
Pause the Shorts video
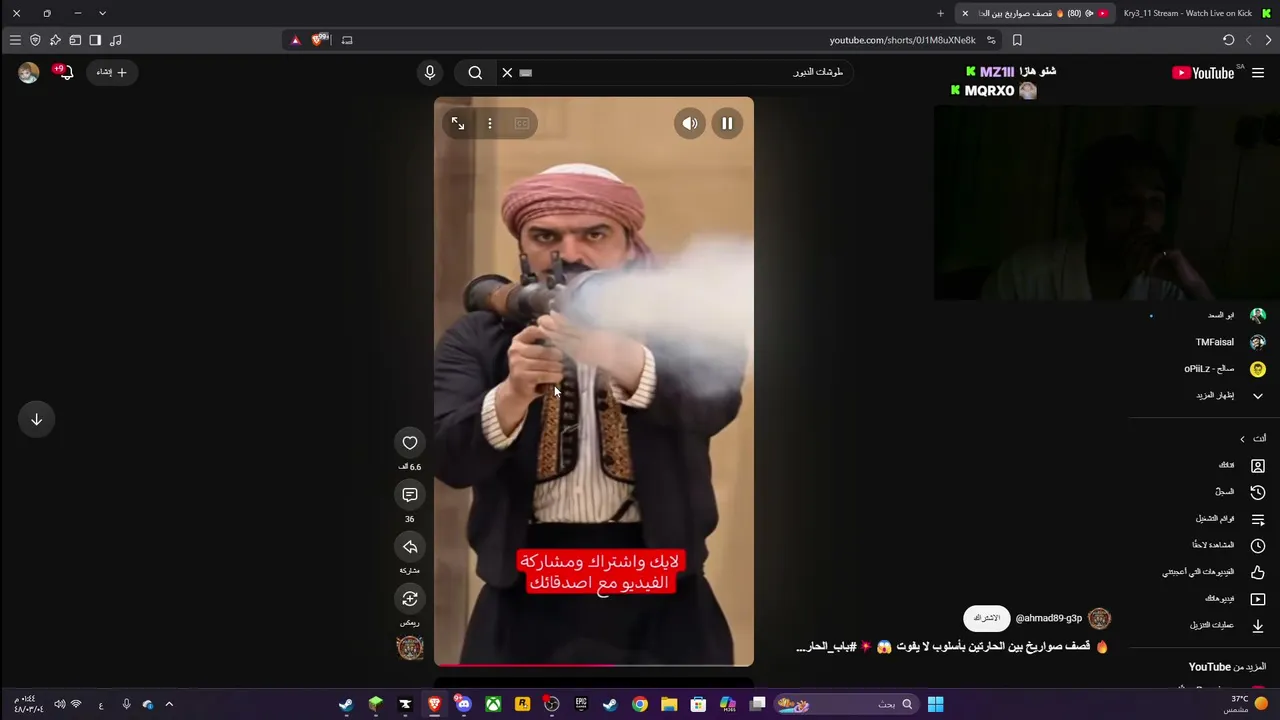727,123
